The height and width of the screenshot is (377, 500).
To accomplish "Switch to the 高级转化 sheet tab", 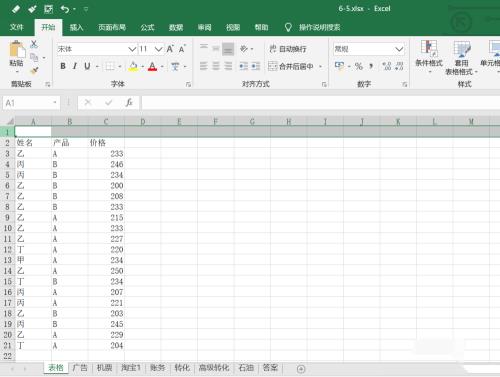I will point(214,368).
